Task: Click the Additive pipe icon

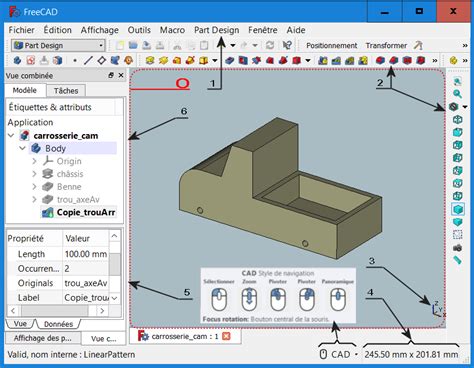Action: [x=190, y=60]
